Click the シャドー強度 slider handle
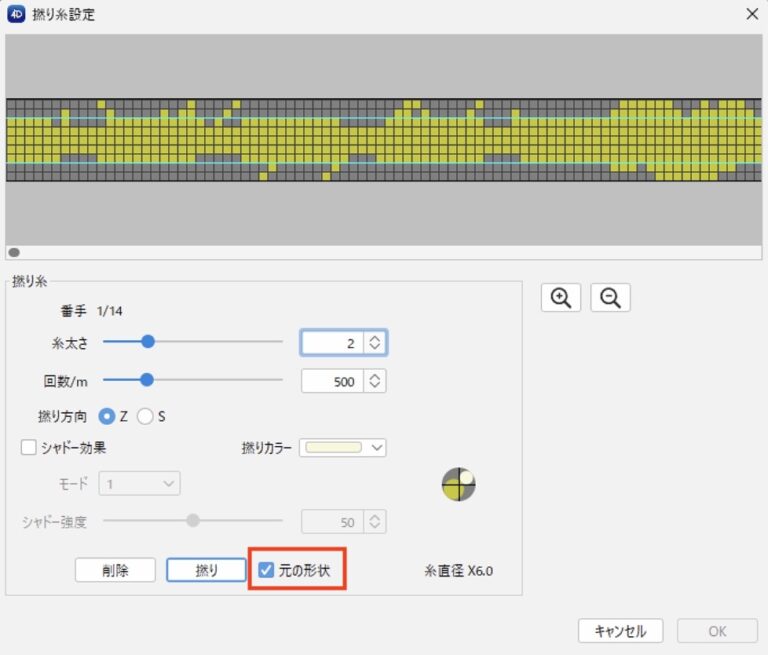 pyautogui.click(x=193, y=520)
